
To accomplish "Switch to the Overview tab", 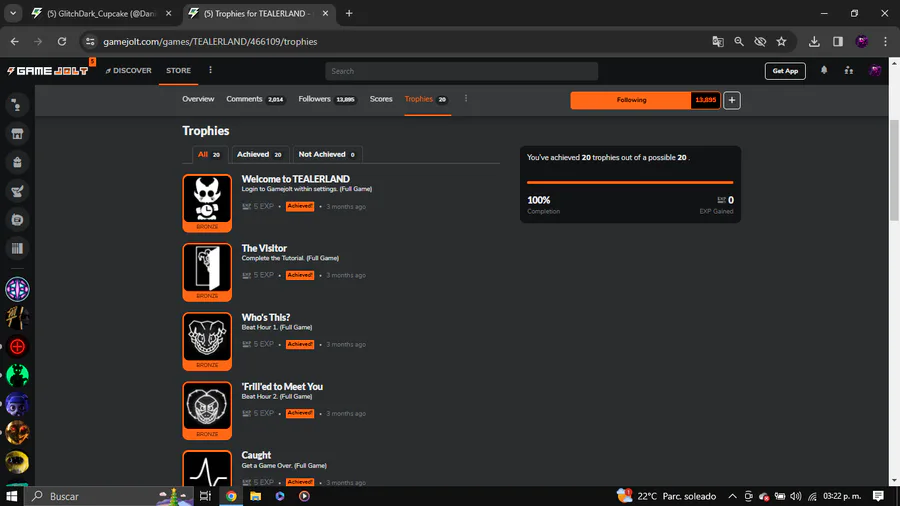I will pyautogui.click(x=198, y=99).
